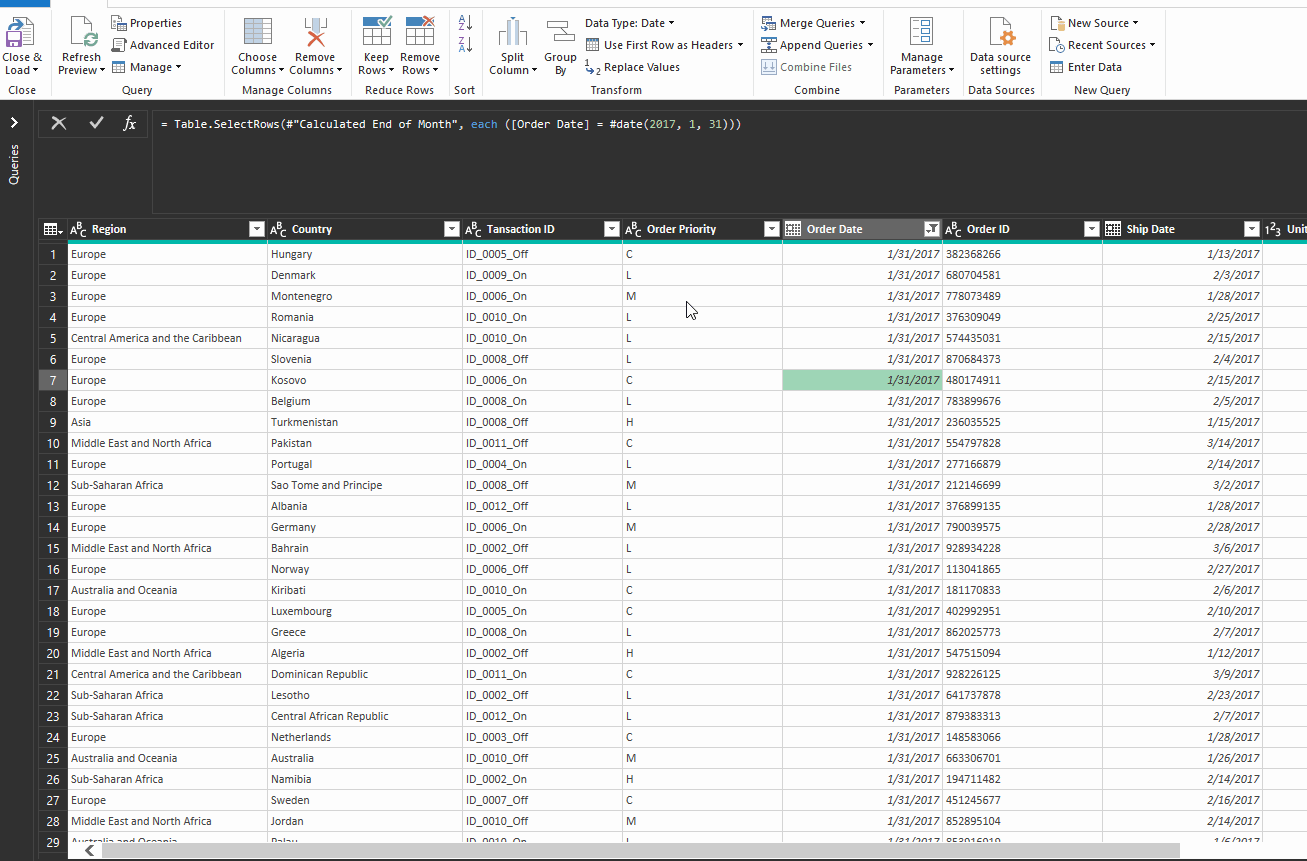Sort descending with Z-A icon

click(465, 44)
